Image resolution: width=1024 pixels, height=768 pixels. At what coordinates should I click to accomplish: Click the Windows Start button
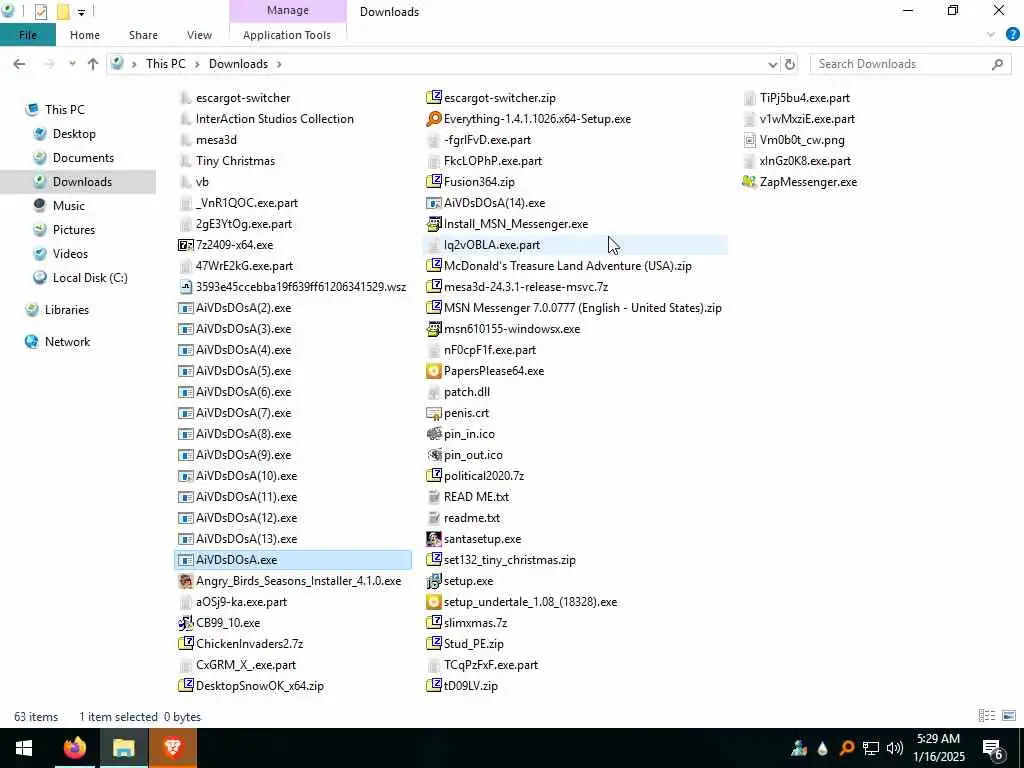point(24,748)
